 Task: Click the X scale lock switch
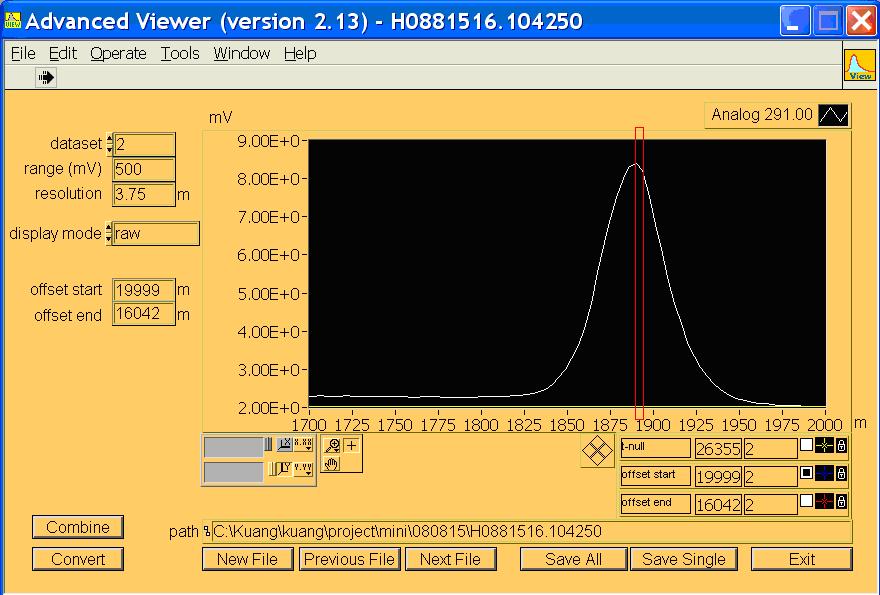pos(268,445)
